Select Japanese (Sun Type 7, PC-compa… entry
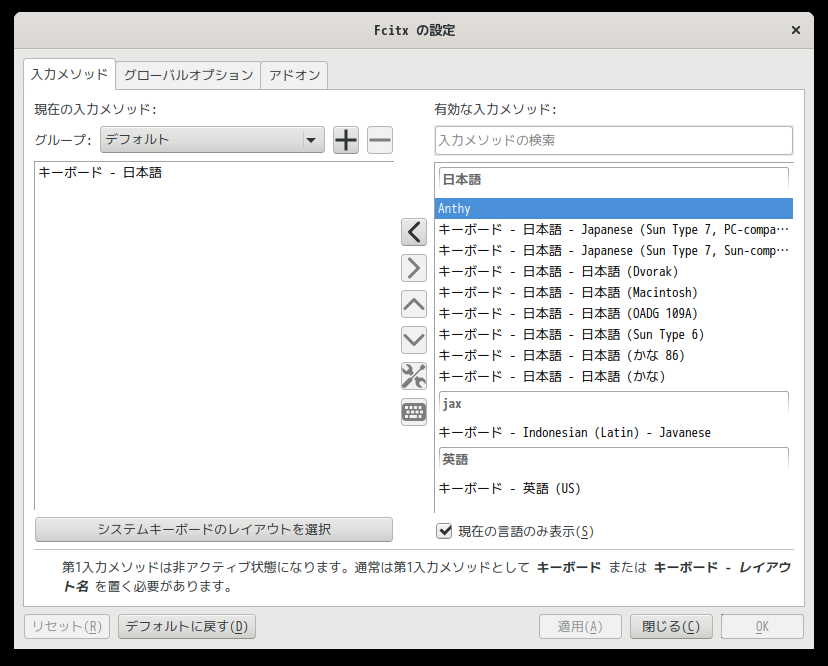Image resolution: width=828 pixels, height=666 pixels. pyautogui.click(x=614, y=230)
